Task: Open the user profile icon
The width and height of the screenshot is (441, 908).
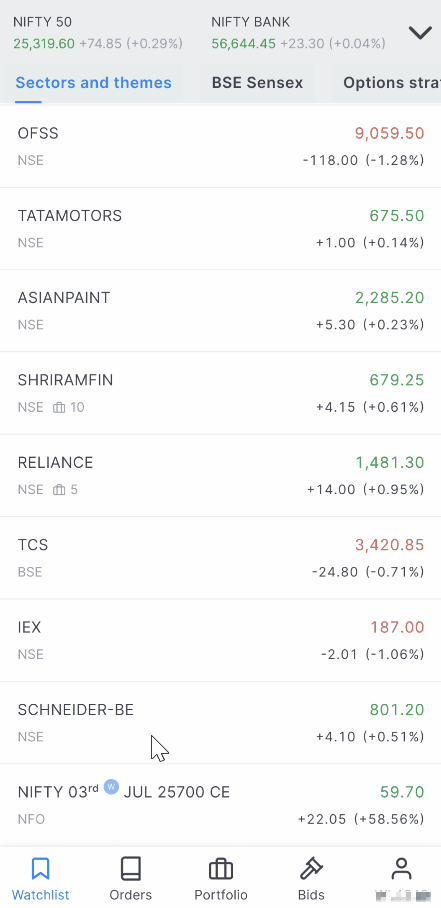Action: pos(401,869)
